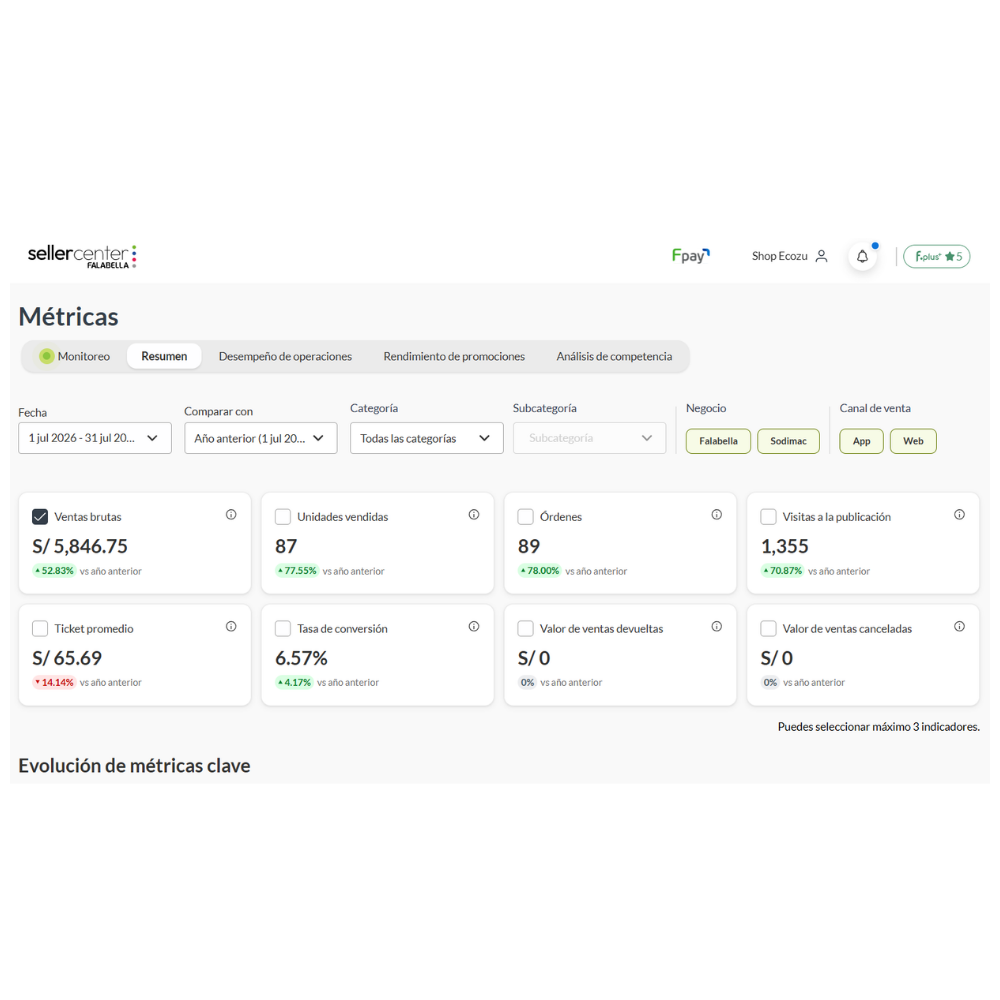Open the Subcategoría dropdown
Screen dimensions: 1000x1000
coord(590,438)
